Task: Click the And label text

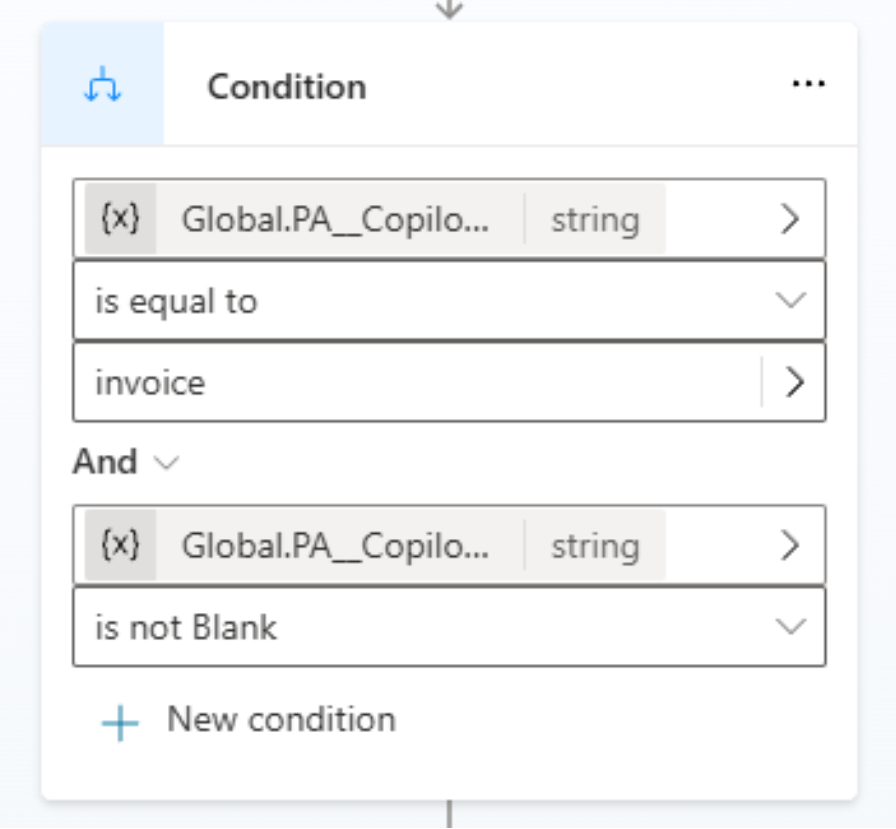Action: tap(105, 462)
